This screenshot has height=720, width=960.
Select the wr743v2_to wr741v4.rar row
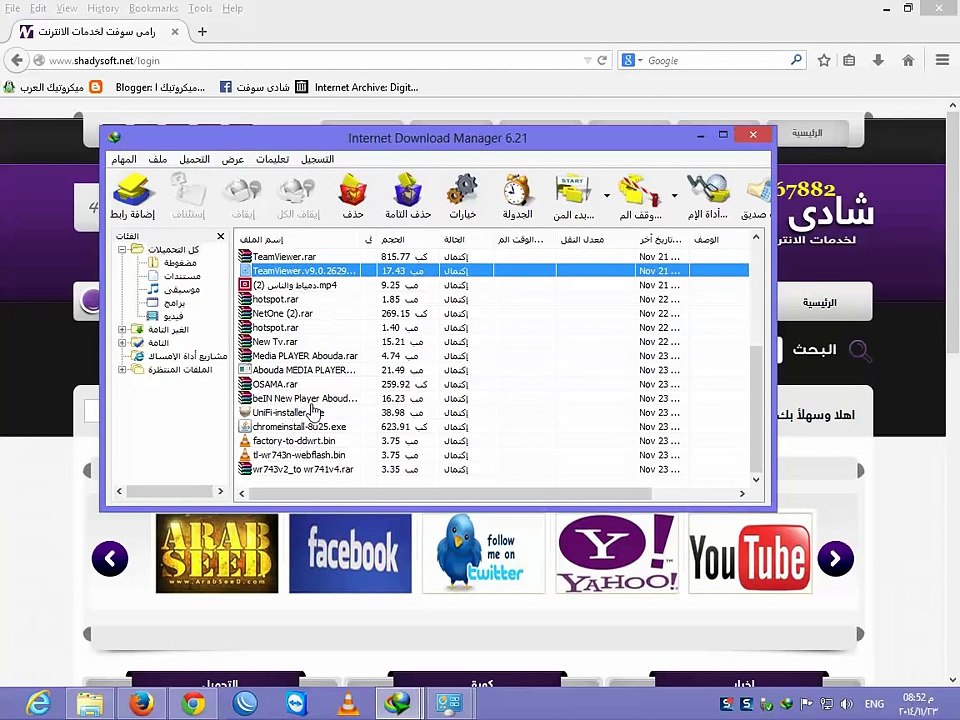[x=493, y=470]
